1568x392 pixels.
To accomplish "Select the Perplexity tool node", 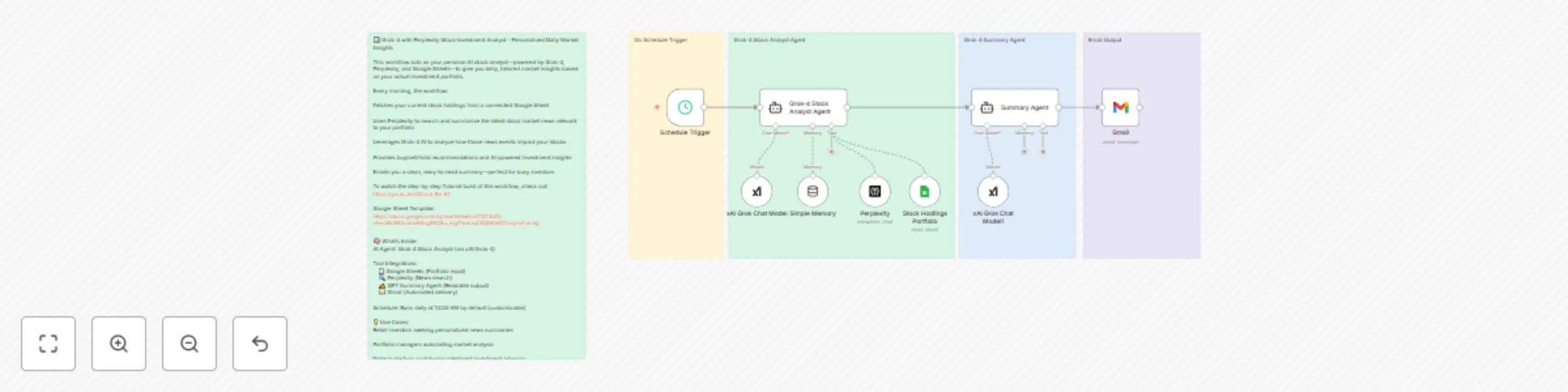I will (875, 191).
